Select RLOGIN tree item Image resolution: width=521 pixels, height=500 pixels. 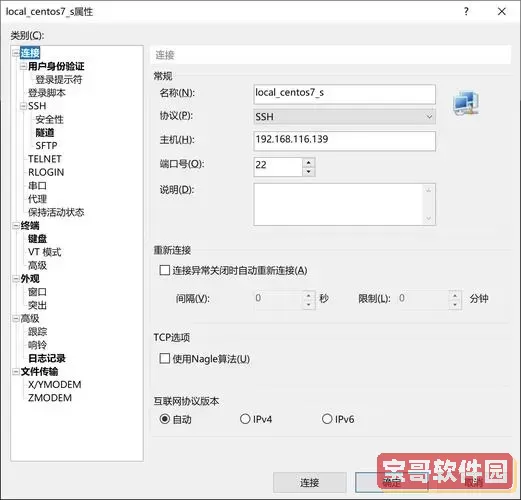46,172
